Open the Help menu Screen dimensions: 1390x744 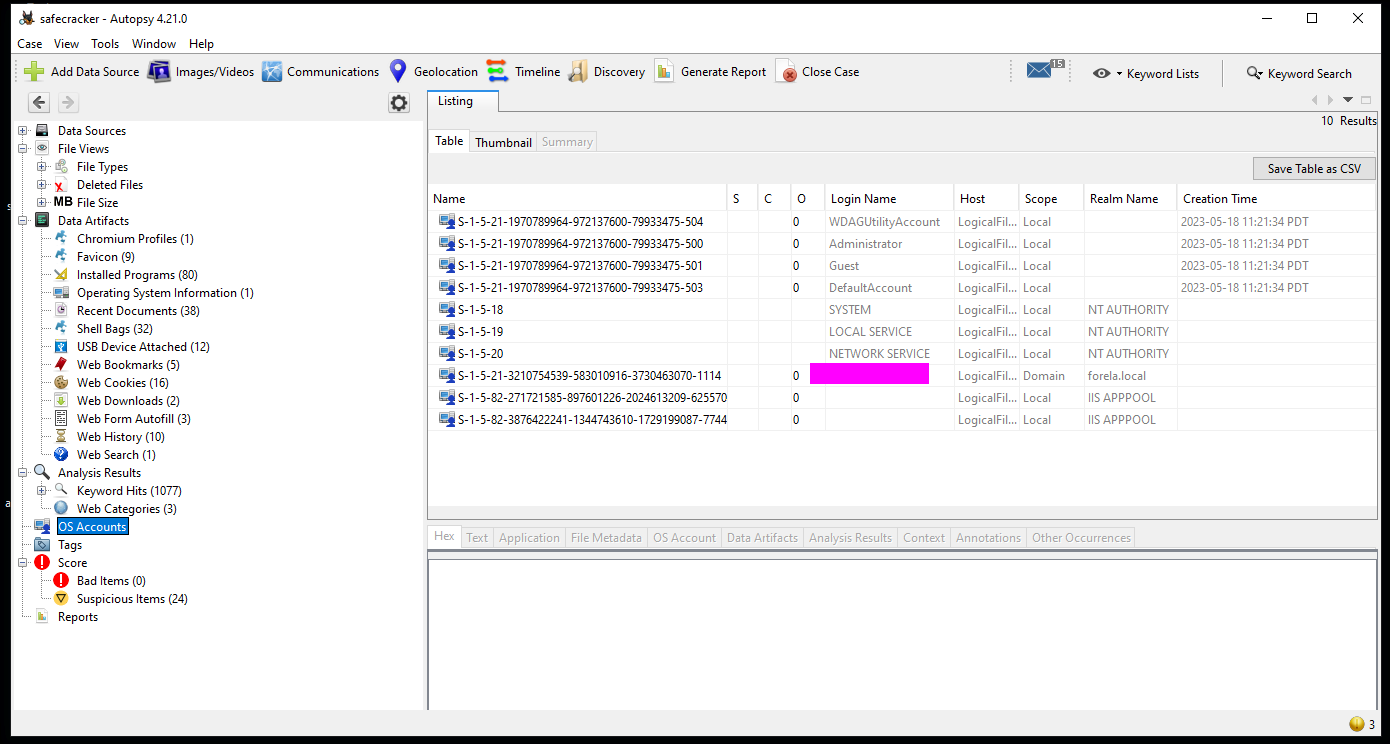202,44
